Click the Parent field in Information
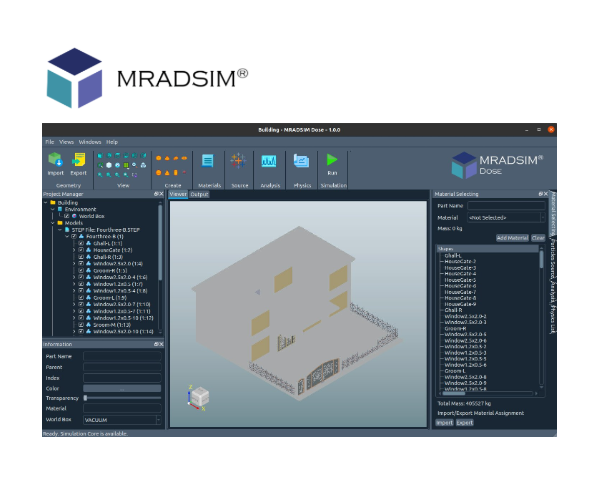Screen dimensions: 600x477 pyautogui.click(x=122, y=367)
